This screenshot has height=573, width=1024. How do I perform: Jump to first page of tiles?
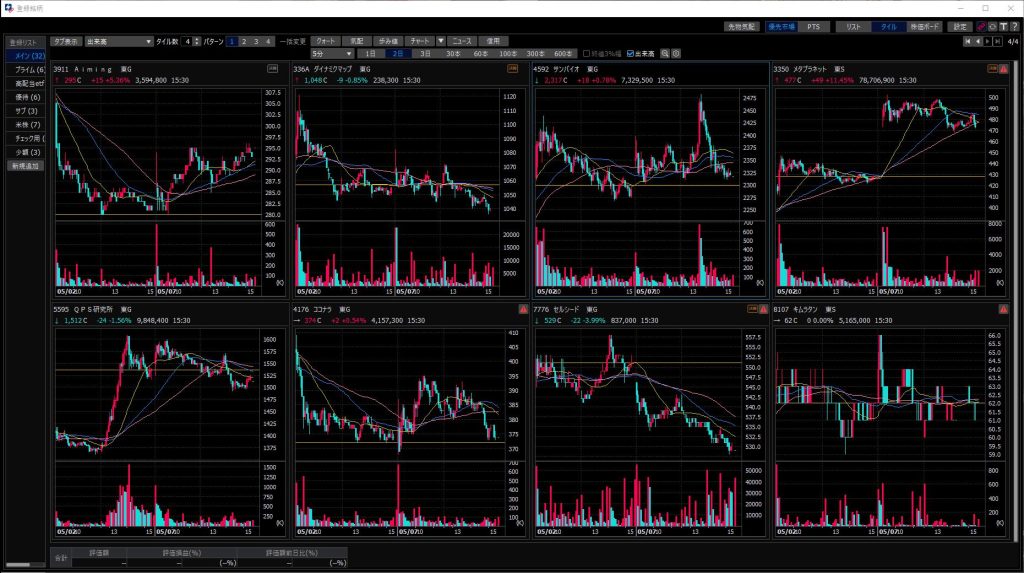(x=968, y=41)
